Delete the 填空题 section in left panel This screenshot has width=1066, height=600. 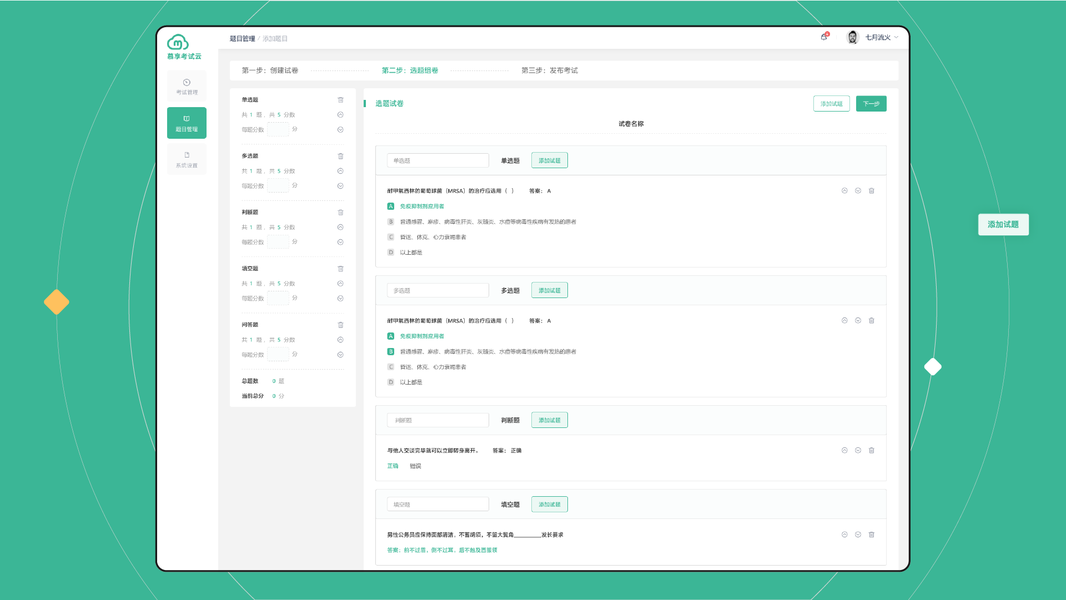coord(341,269)
